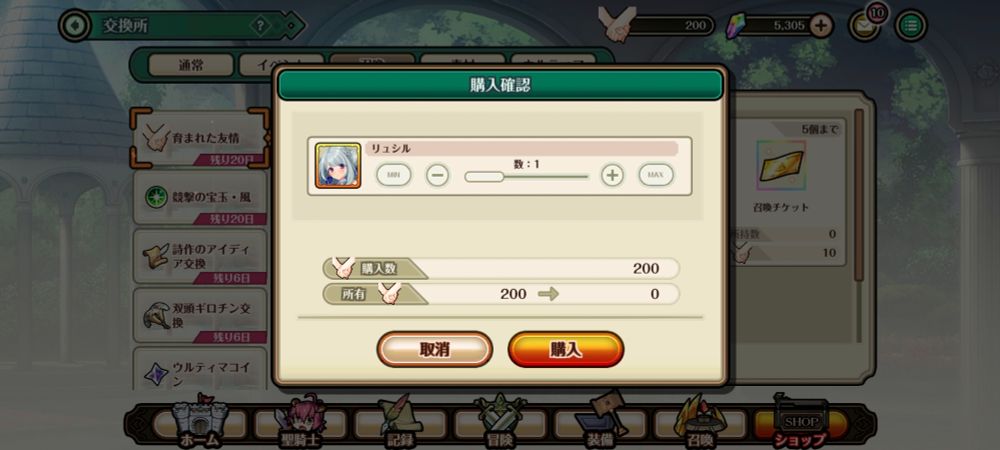Go back using the 交換所 arrow icon
Viewport: 1000px width, 450px height.
click(75, 25)
